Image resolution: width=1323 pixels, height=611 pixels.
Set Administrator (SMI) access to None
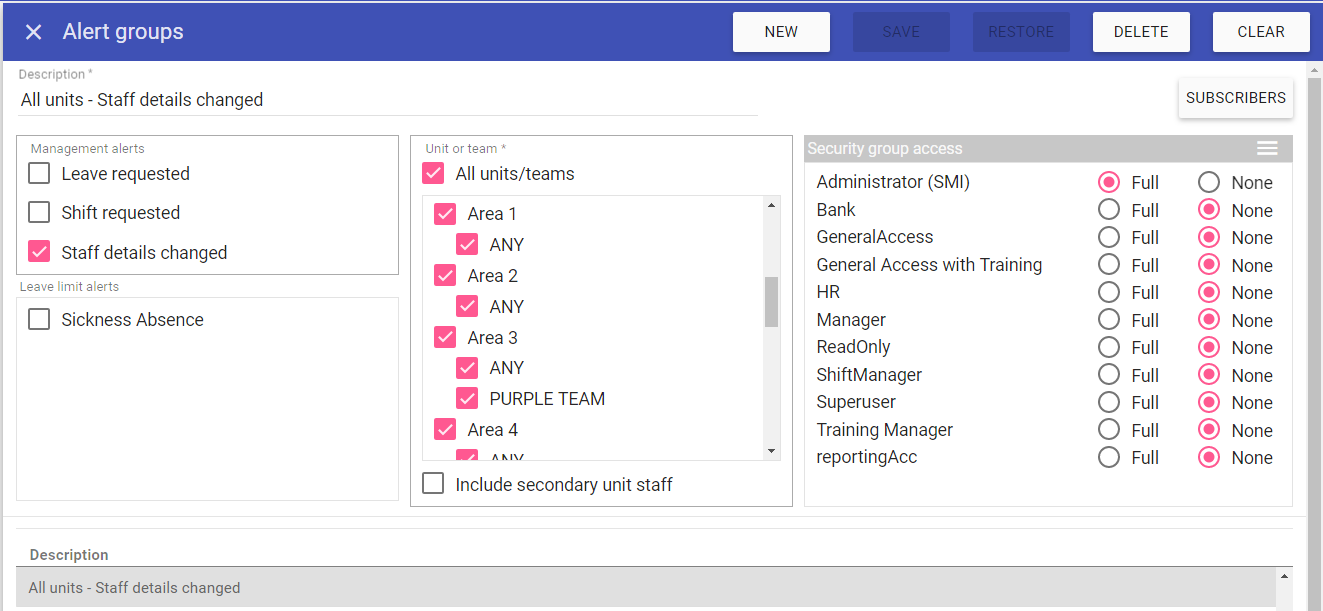(x=1209, y=182)
